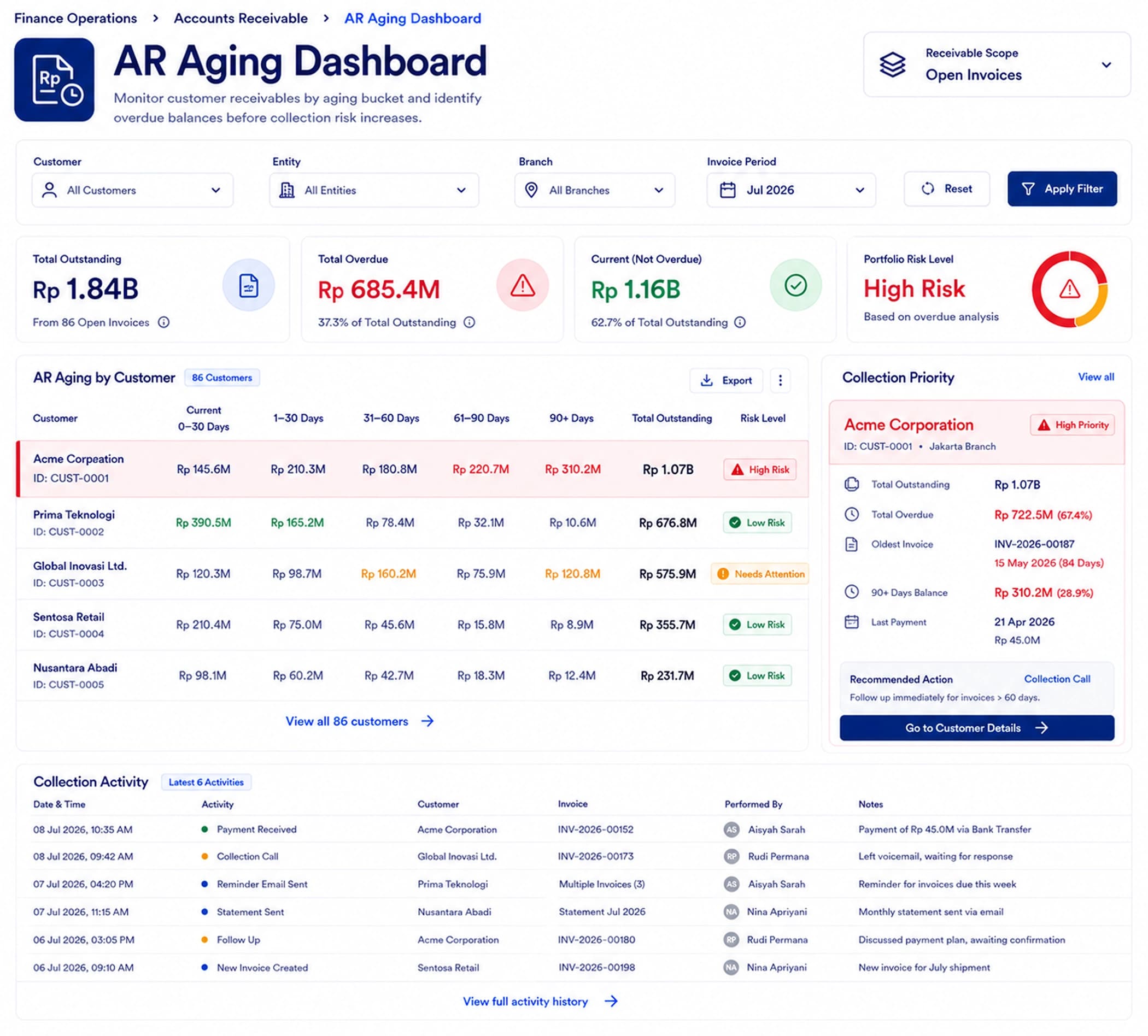Click the location pin icon in Branch filter

[x=531, y=190]
